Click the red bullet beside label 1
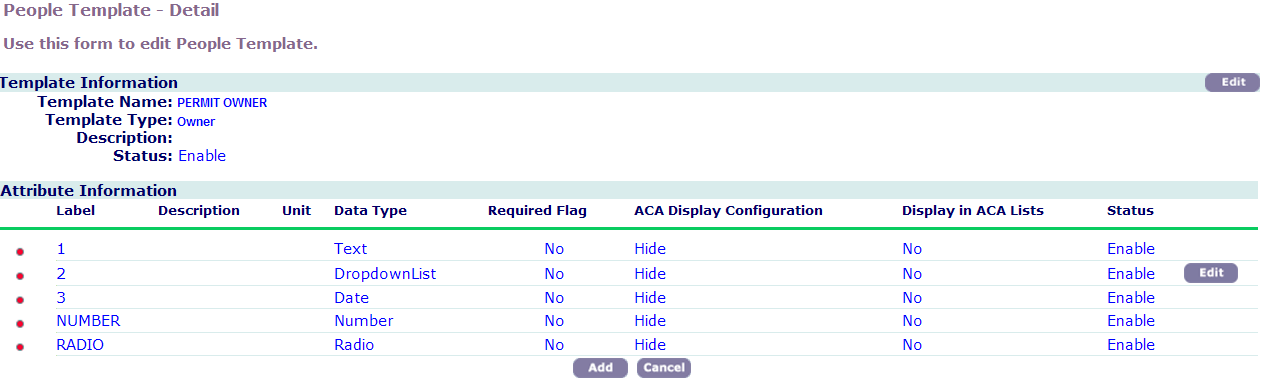The image size is (1267, 383). [x=20, y=251]
